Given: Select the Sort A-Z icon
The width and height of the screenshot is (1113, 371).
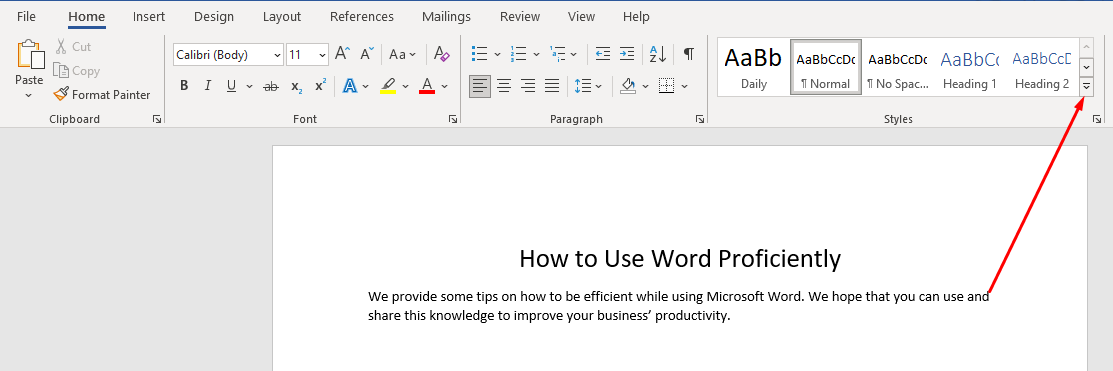Looking at the screenshot, I should click(658, 54).
